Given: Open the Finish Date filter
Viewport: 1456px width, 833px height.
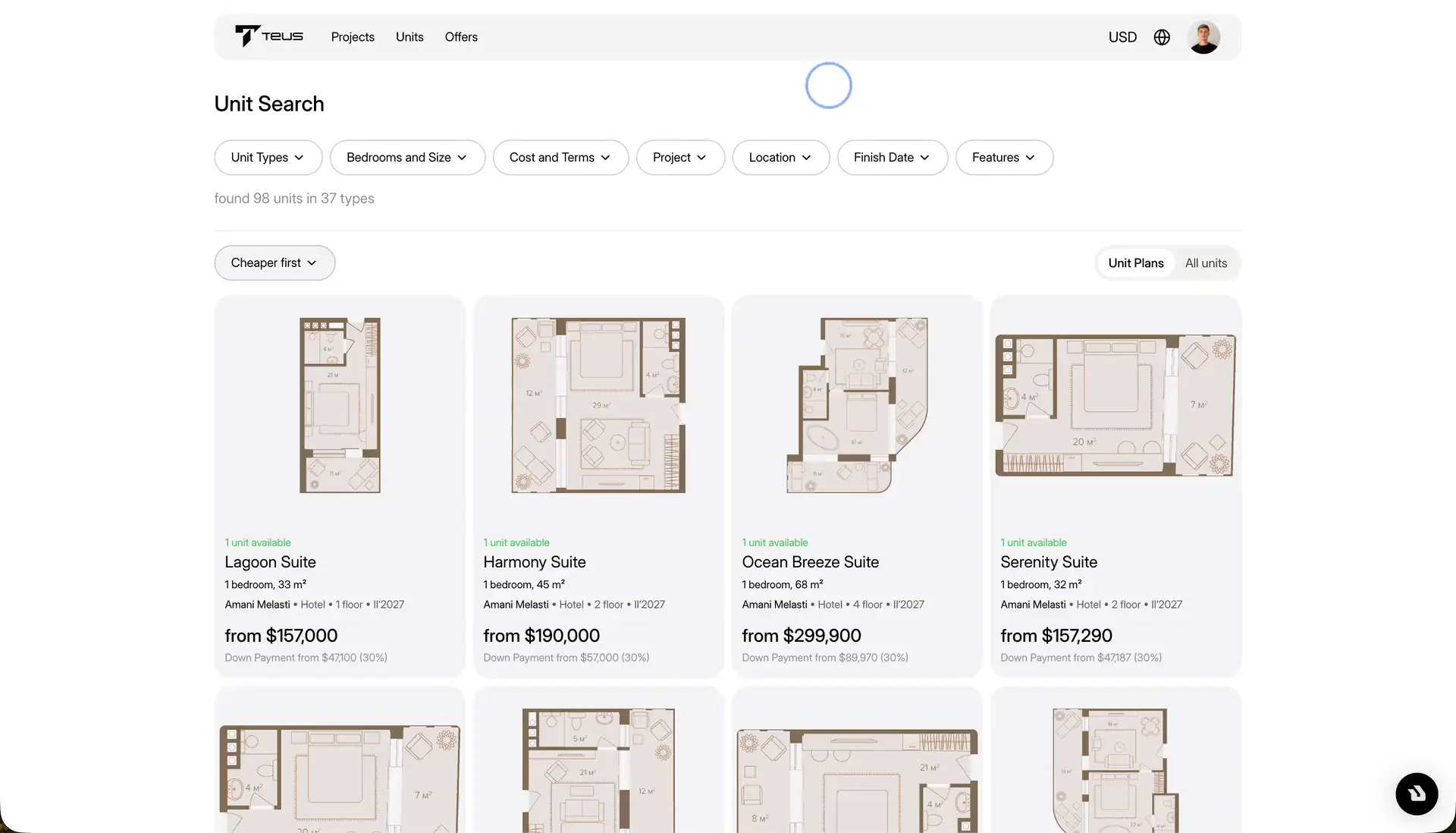Looking at the screenshot, I should click(x=892, y=158).
